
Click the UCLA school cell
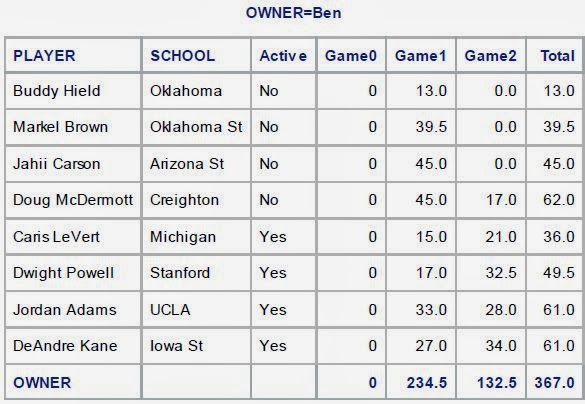(196, 310)
